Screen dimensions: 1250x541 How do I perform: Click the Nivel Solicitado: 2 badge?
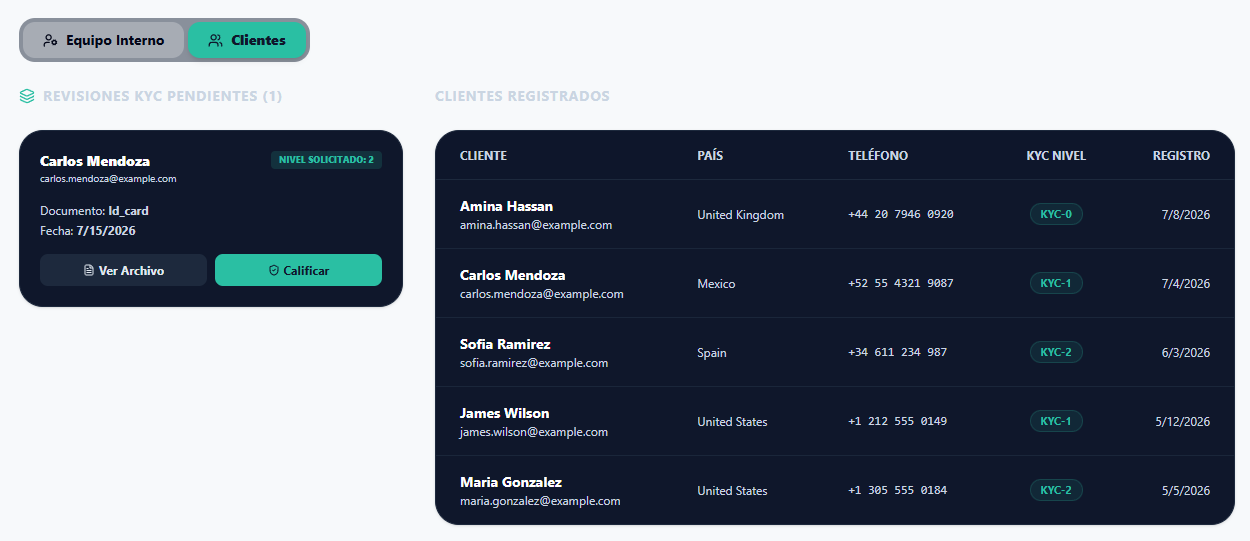pyautogui.click(x=326, y=160)
